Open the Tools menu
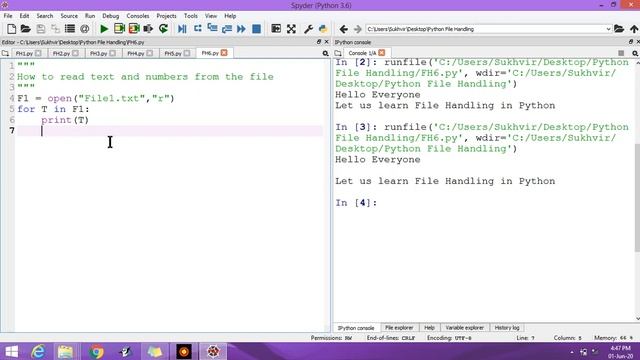The width and height of the screenshot is (640, 360). [190, 16]
